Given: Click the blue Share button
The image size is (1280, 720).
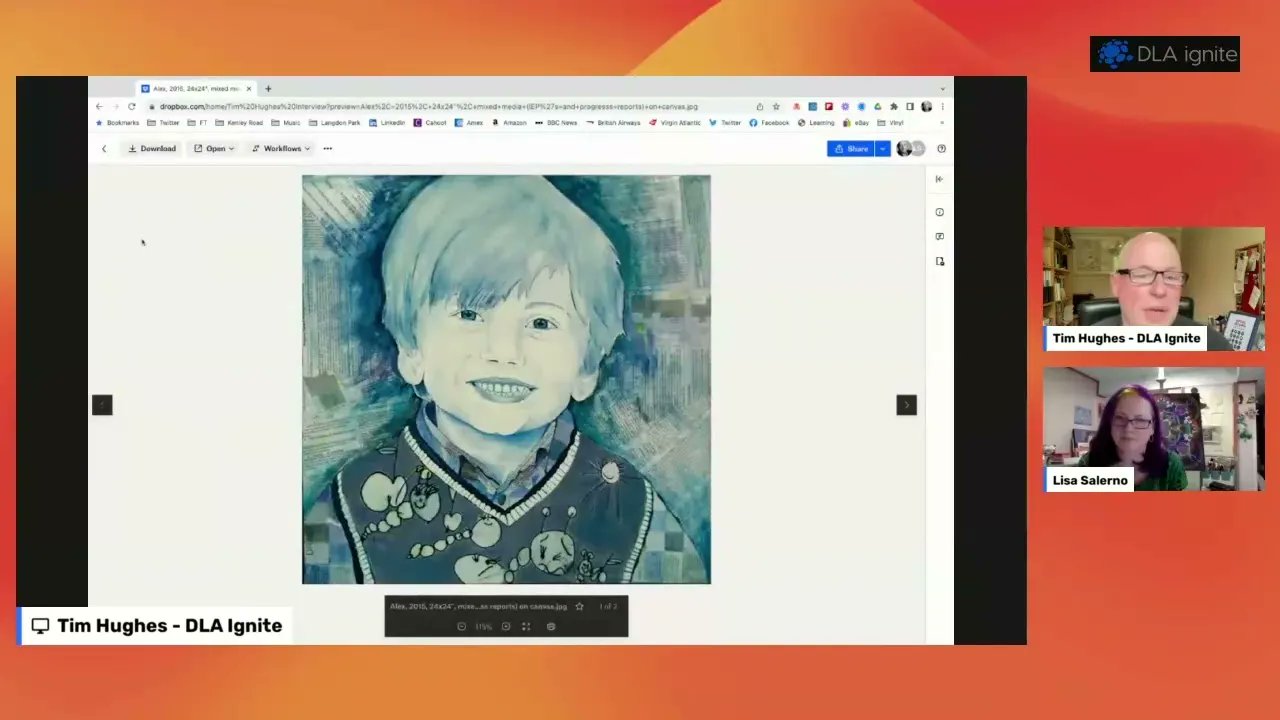Looking at the screenshot, I should pyautogui.click(x=851, y=149).
